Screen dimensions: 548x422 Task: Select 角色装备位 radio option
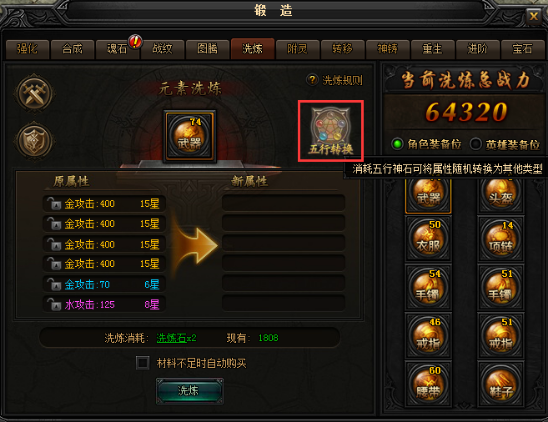coord(397,144)
